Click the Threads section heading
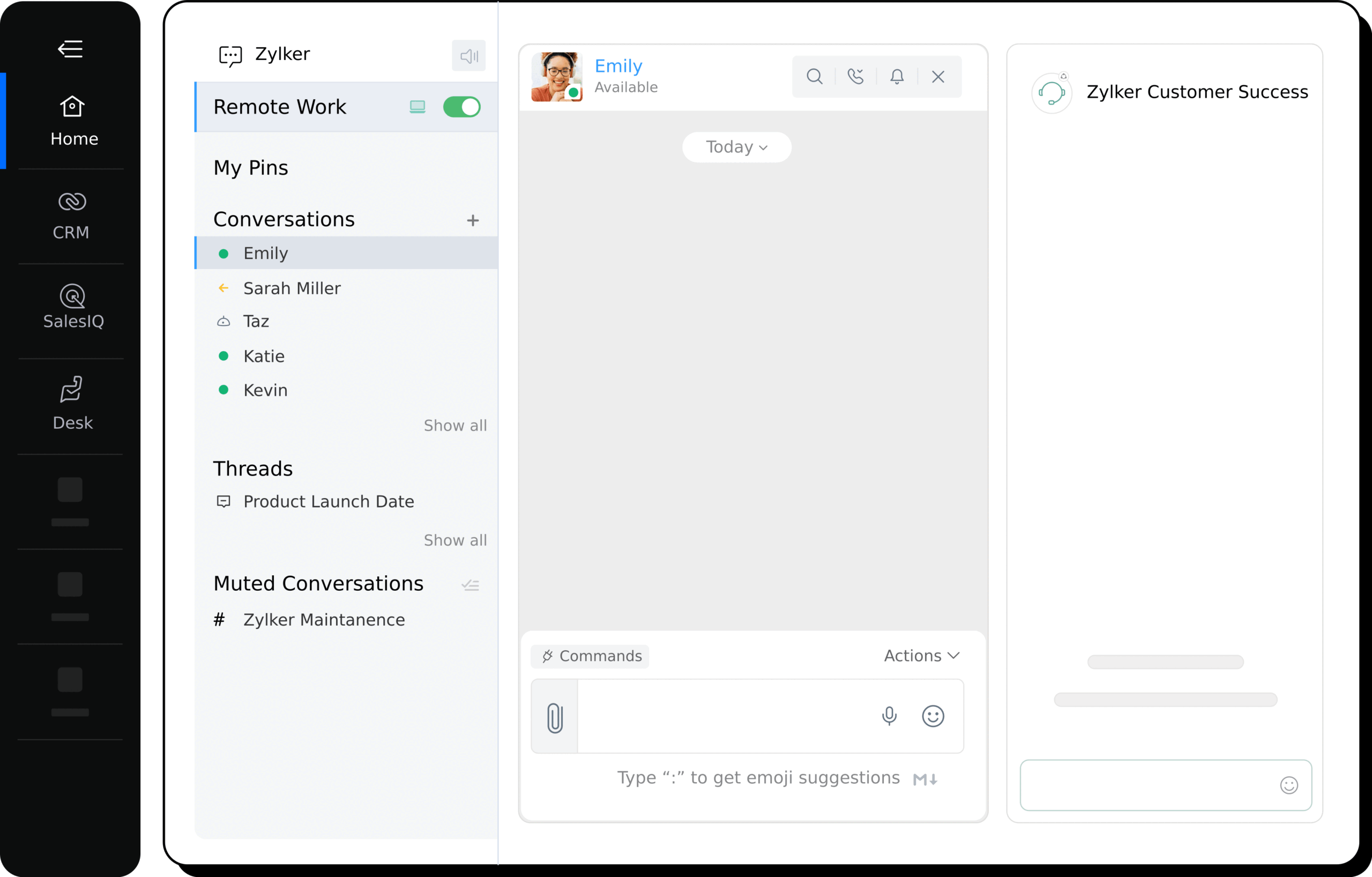This screenshot has height=877, width=1372. tap(253, 469)
